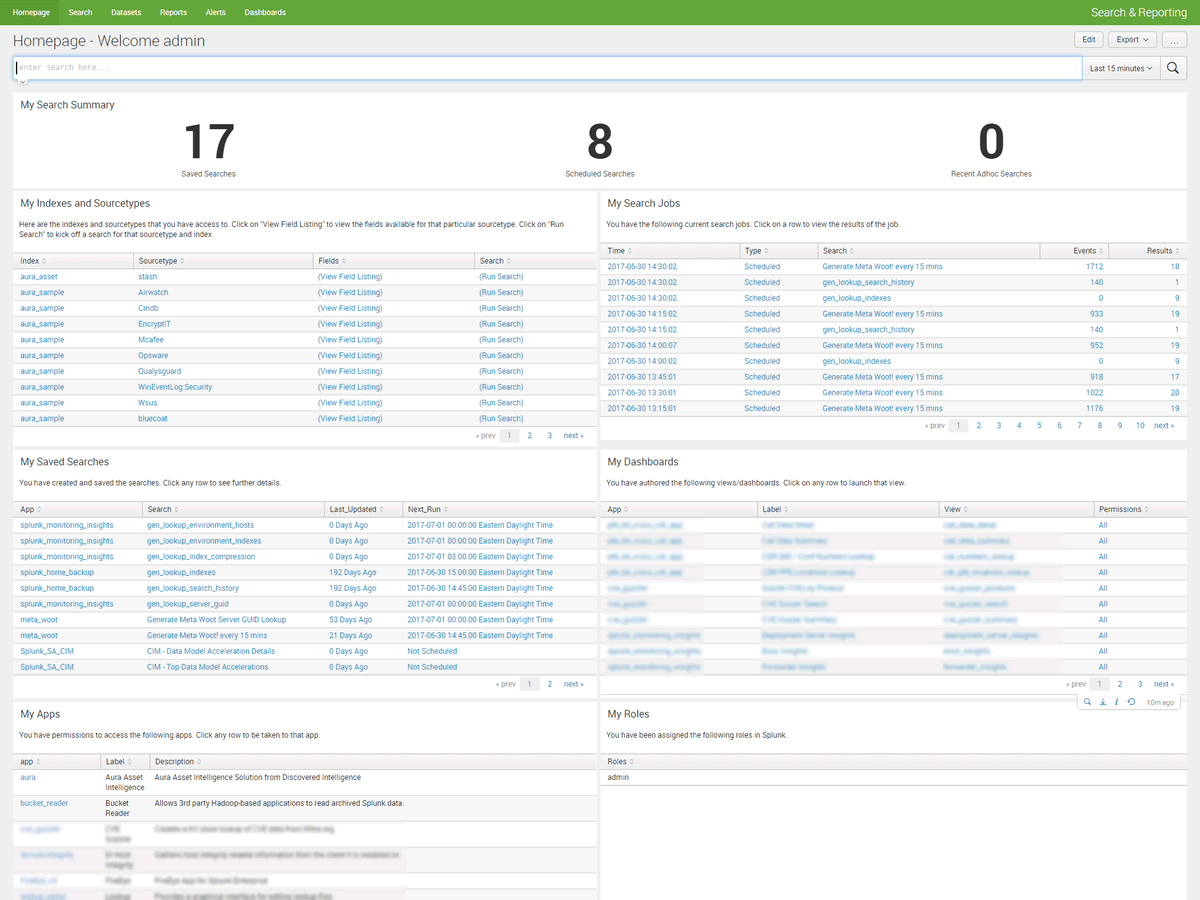Image resolution: width=1200 pixels, height=900 pixels.
Task: Sort Sourcetype column in Indexes table
Action: click(160, 261)
